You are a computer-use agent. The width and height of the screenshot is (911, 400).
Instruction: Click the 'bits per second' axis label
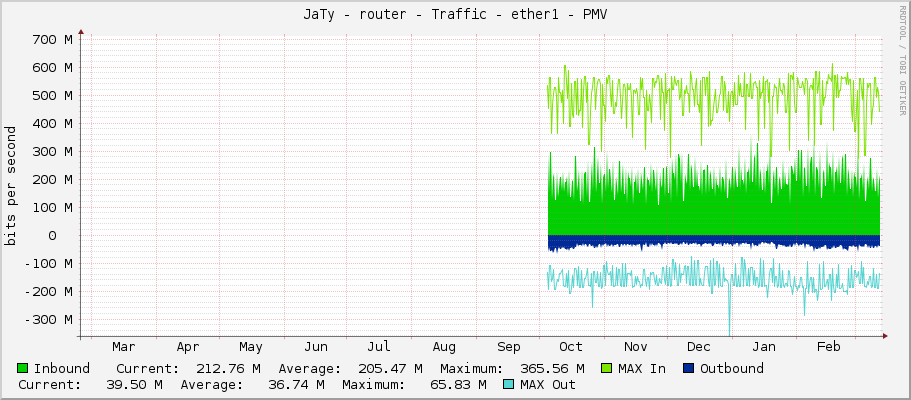click(x=10, y=186)
